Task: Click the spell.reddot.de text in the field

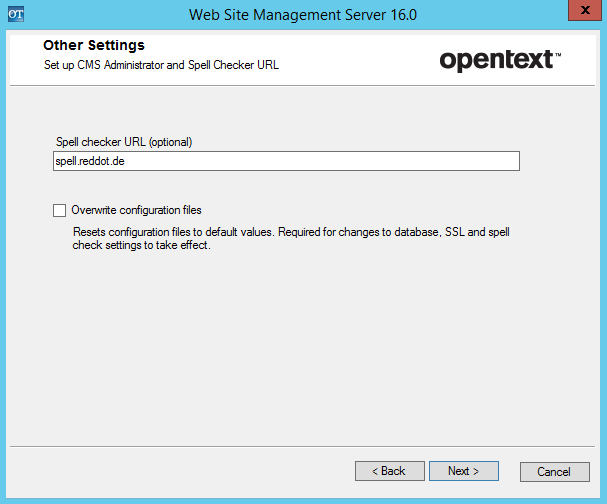Action: click(90, 161)
